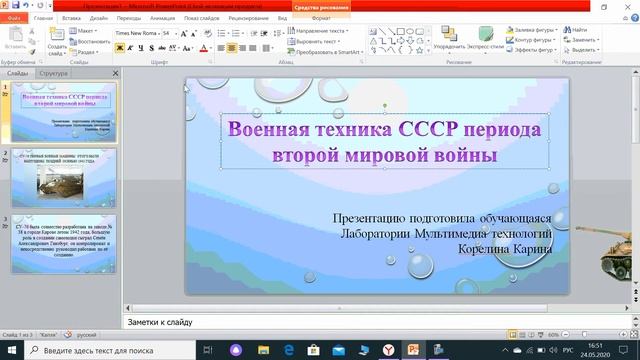
Task: Create a new slide (Создать слайд)
Action: tap(57, 42)
